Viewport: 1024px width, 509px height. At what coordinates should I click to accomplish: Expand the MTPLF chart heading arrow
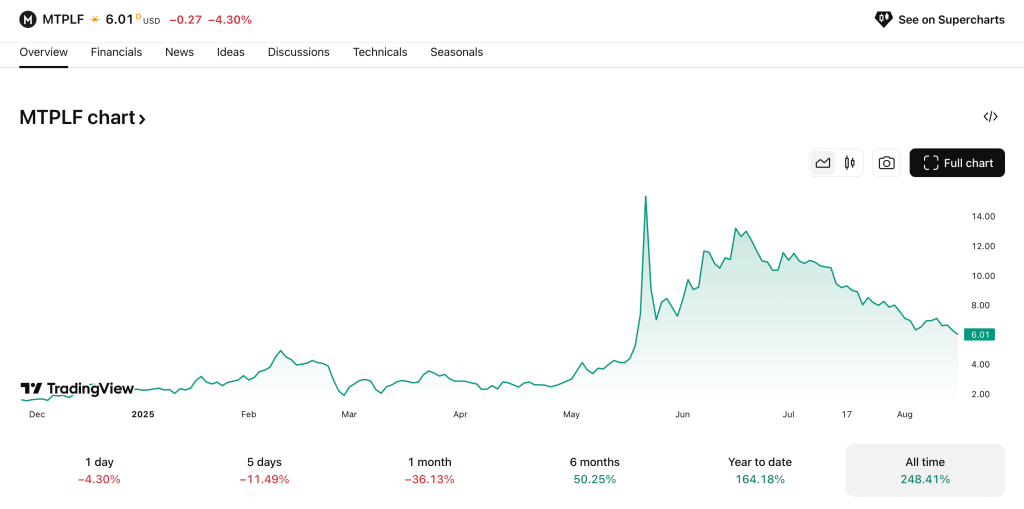(142, 119)
